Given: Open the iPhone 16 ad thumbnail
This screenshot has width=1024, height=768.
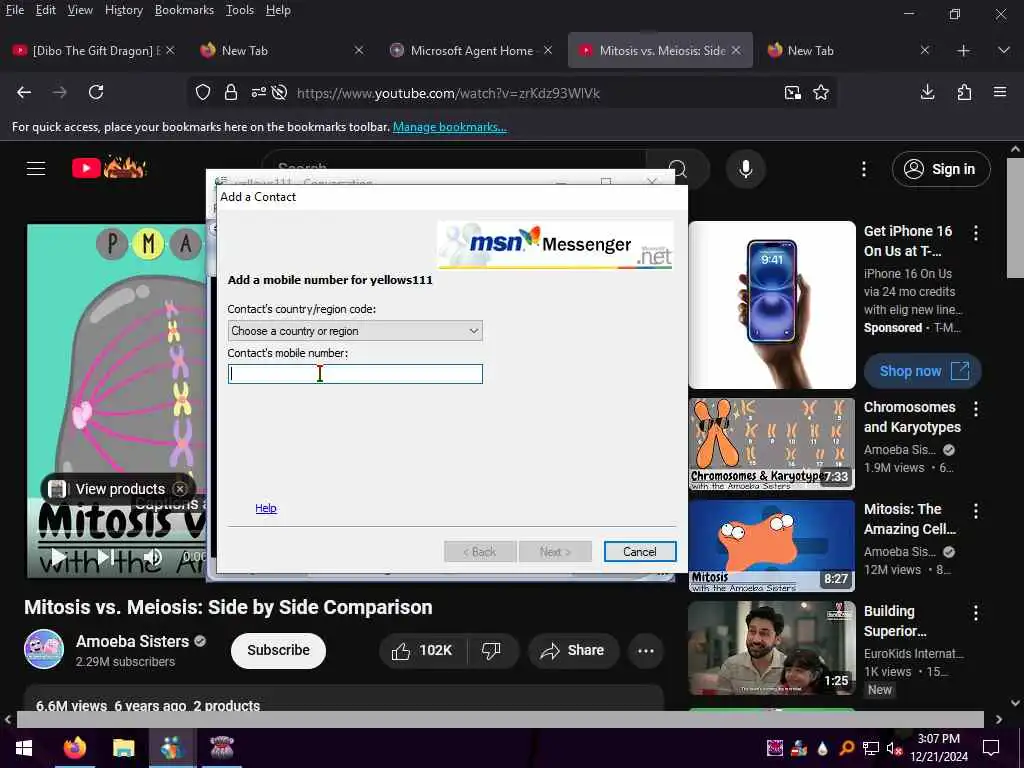Looking at the screenshot, I should tap(771, 305).
